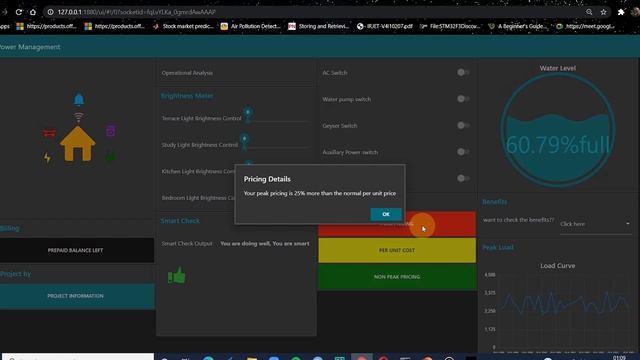Click the purple appliance icon beside the house

point(111,131)
